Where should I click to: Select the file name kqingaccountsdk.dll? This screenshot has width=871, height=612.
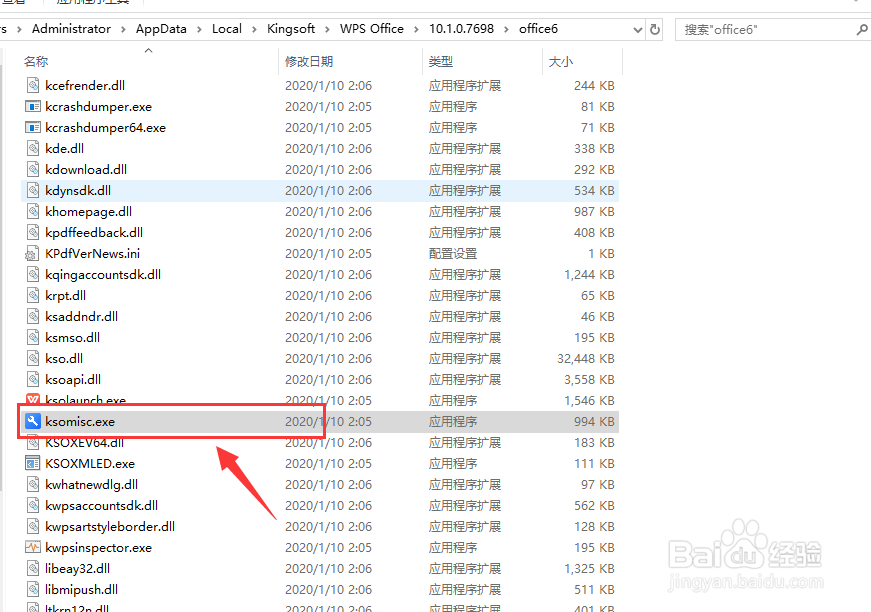[x=103, y=274]
